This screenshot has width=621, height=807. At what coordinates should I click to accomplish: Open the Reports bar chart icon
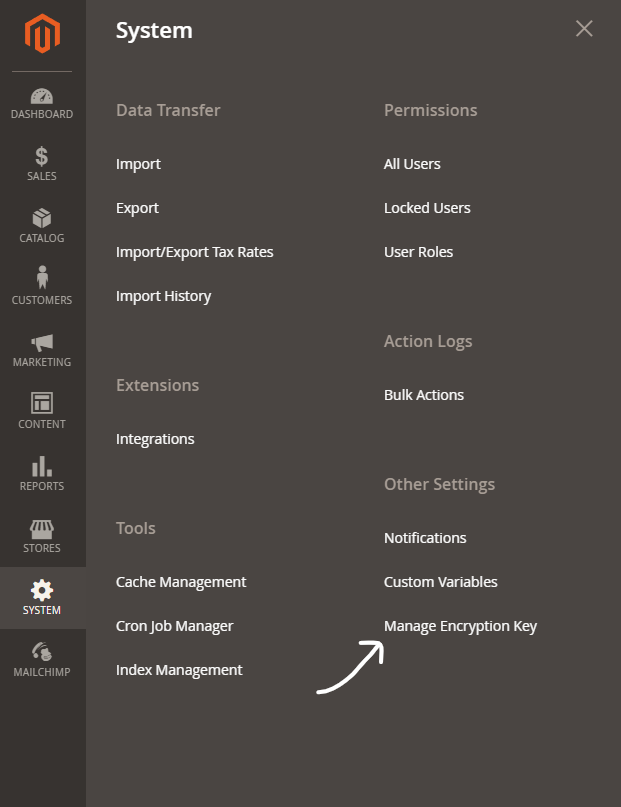click(42, 466)
